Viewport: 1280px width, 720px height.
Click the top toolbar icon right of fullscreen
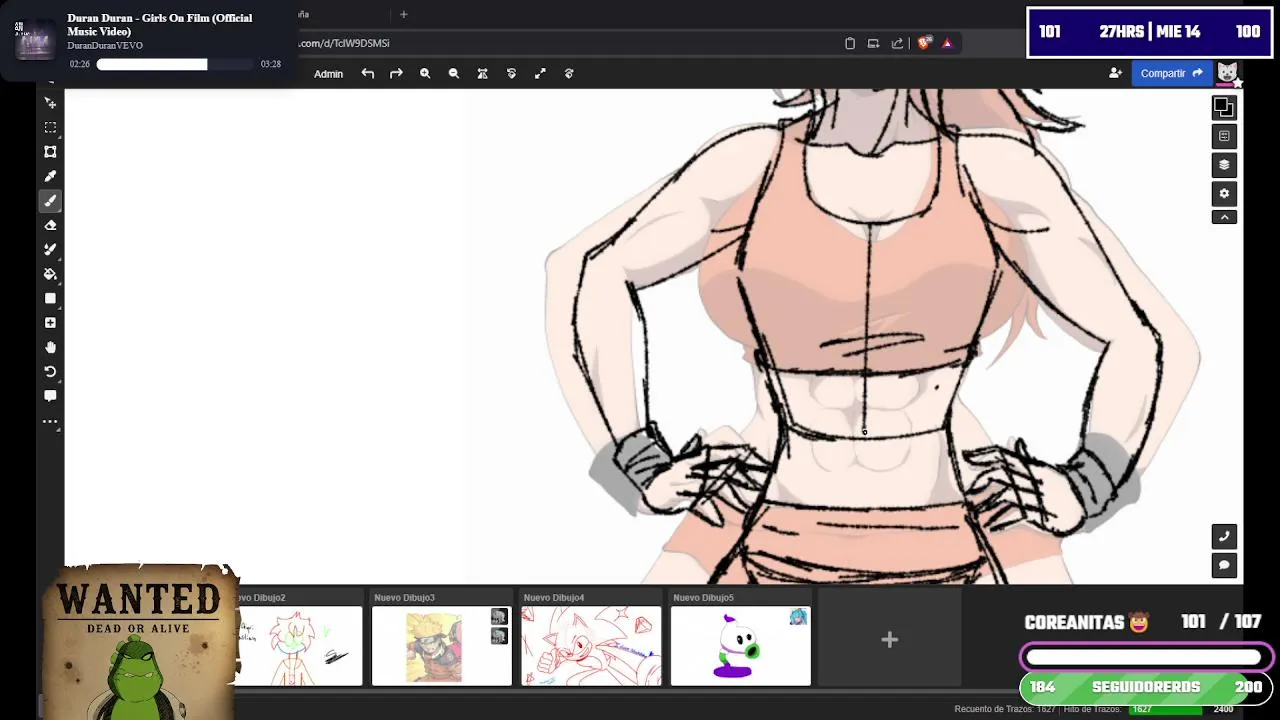569,73
